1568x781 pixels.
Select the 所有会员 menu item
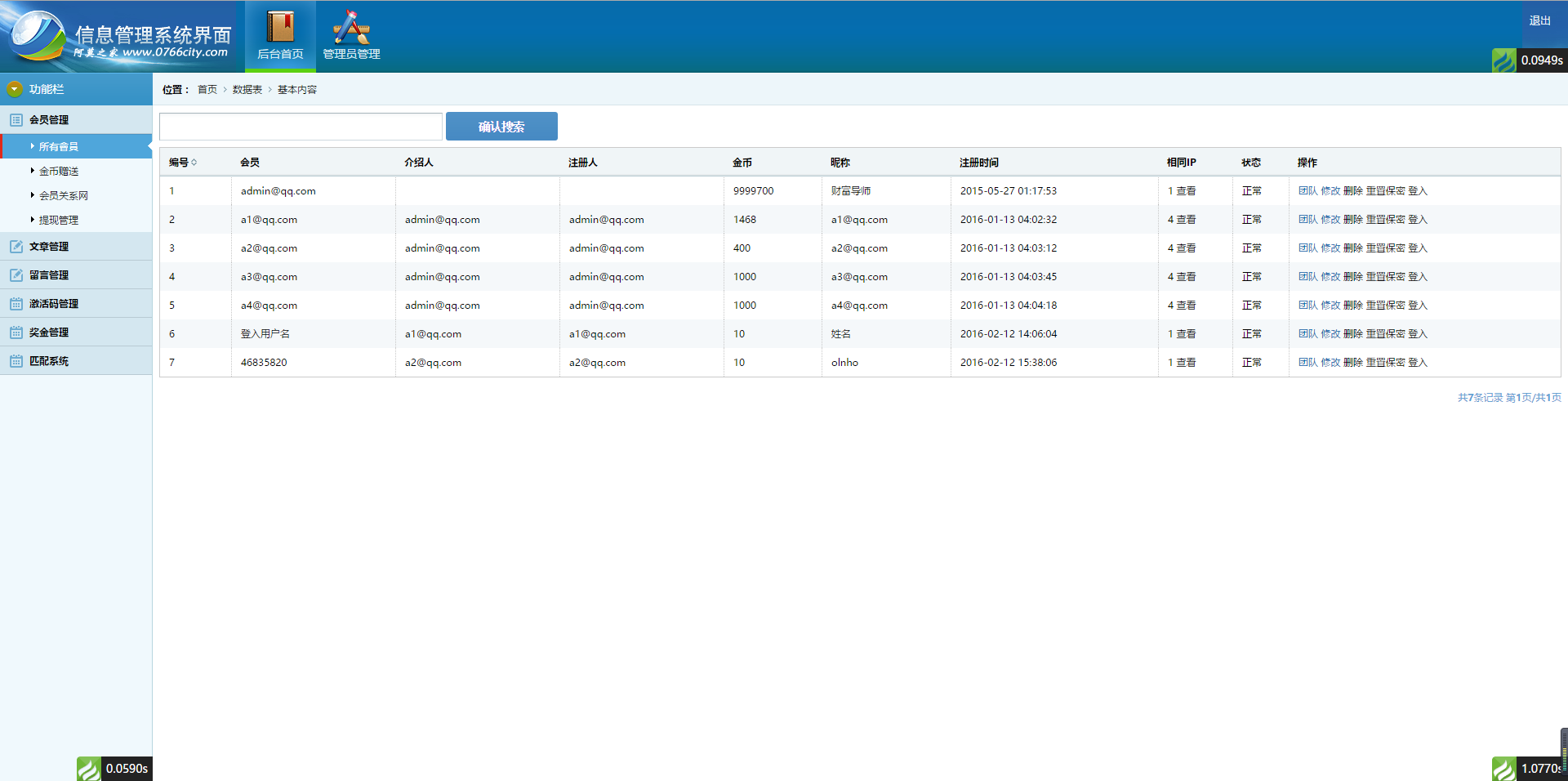point(59,147)
